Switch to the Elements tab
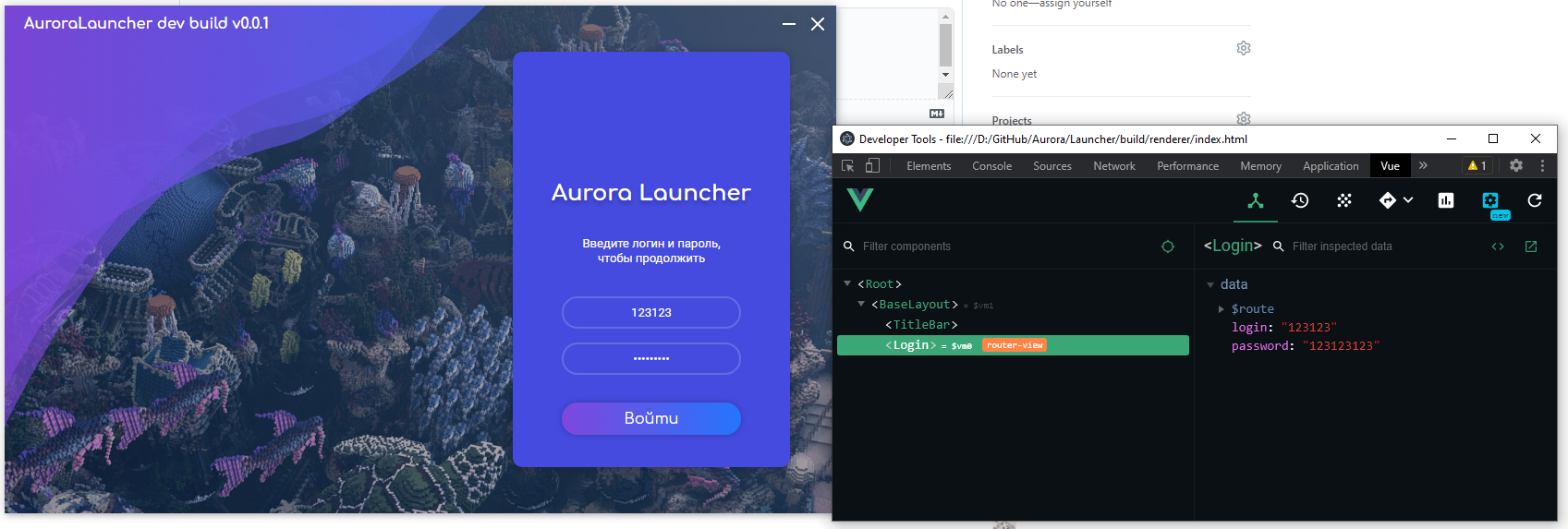Viewport: 1568px width, 529px height. pos(929,166)
